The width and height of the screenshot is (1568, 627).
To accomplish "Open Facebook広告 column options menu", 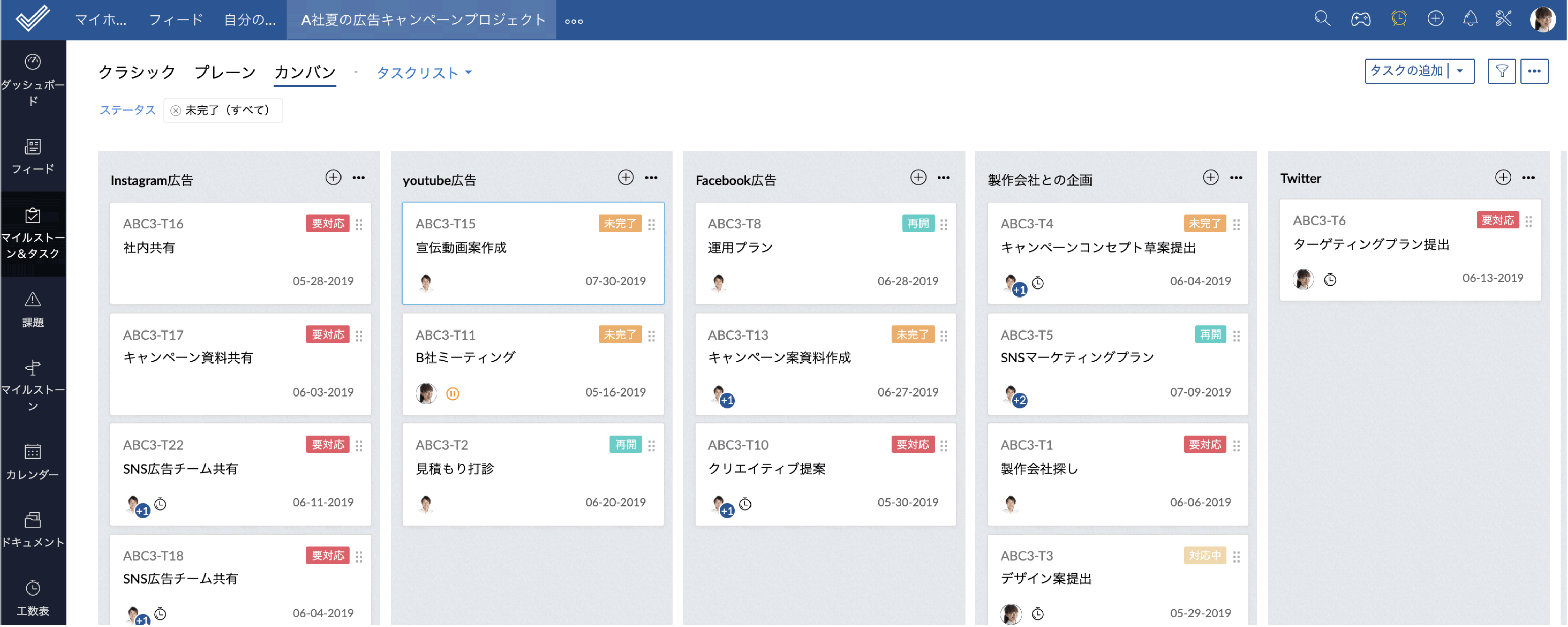I will pos(943,178).
